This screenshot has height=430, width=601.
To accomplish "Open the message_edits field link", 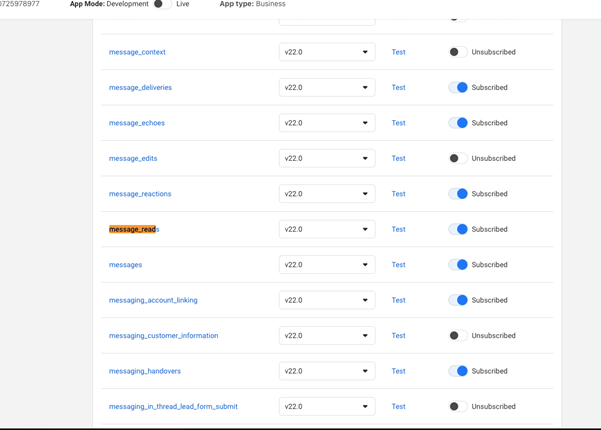I will [x=133, y=158].
